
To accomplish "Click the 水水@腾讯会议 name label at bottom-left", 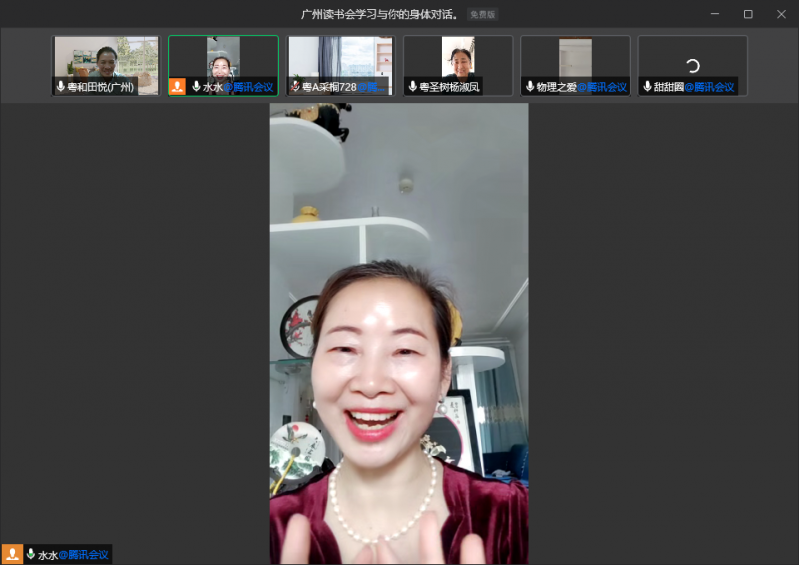I will [73, 554].
